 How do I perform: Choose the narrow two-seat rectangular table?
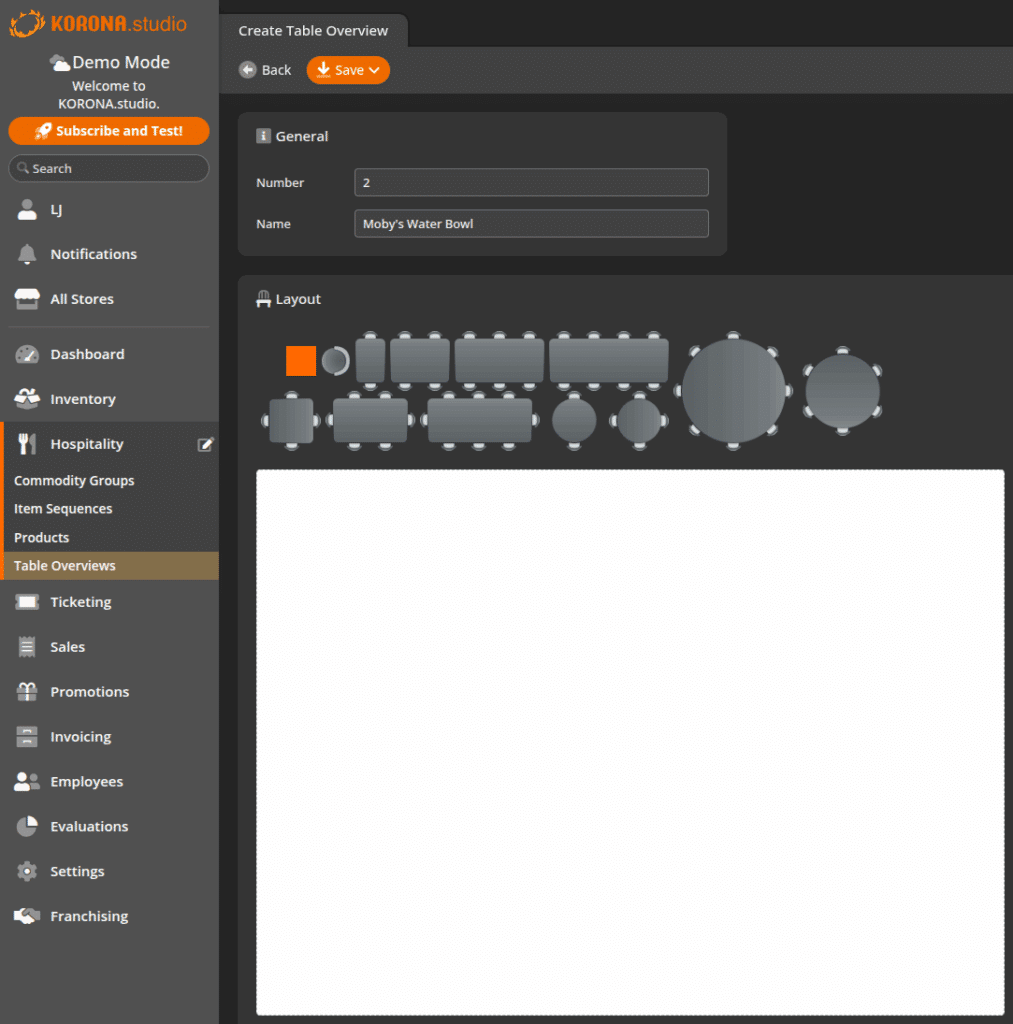370,360
